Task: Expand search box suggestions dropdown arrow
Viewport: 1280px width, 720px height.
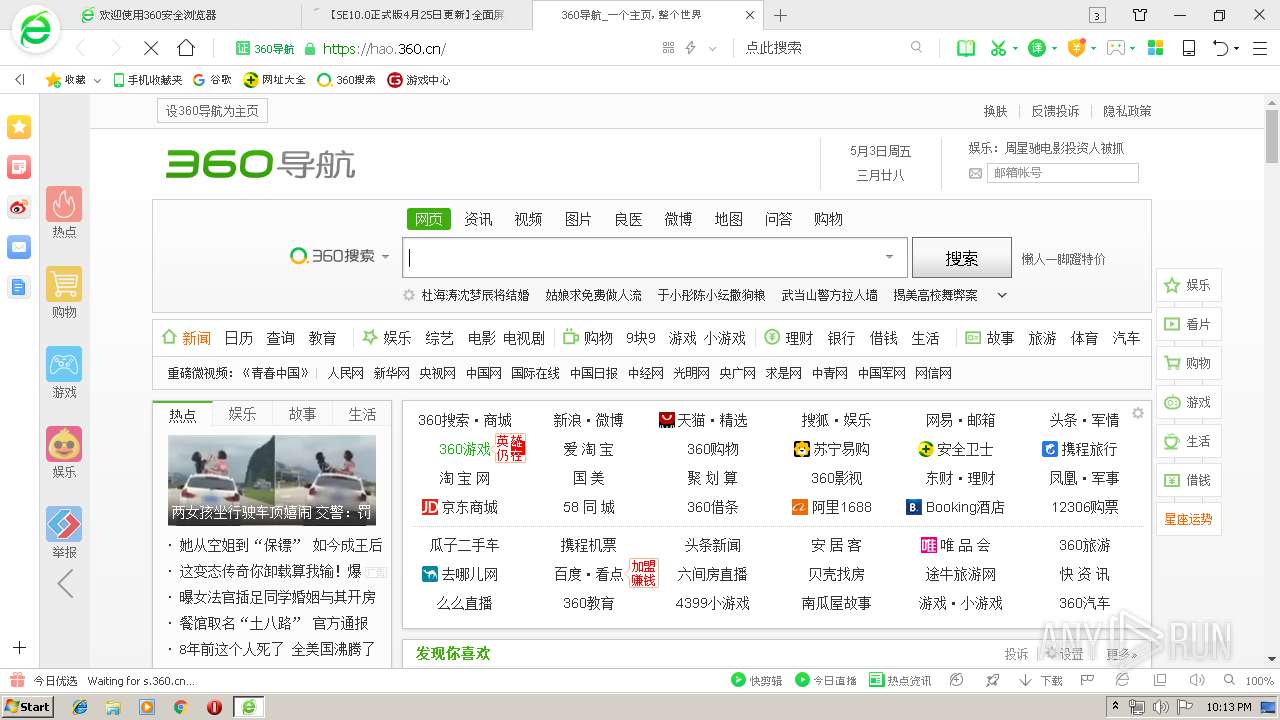Action: [x=889, y=257]
